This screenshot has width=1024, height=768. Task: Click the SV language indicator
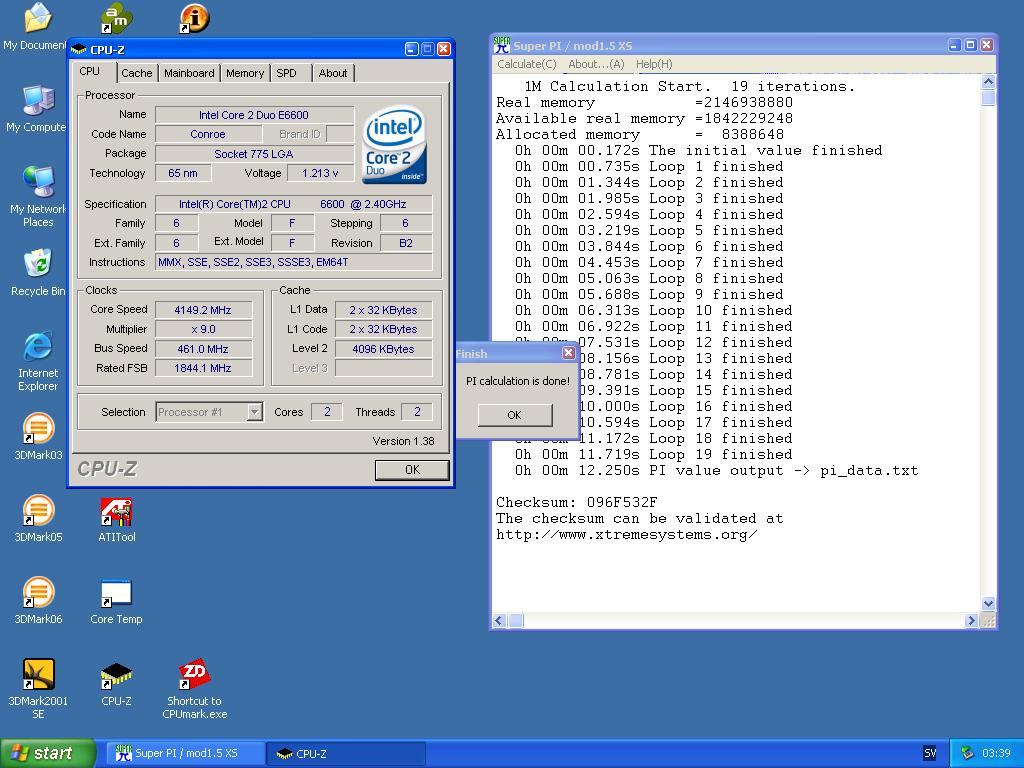pyautogui.click(x=930, y=753)
